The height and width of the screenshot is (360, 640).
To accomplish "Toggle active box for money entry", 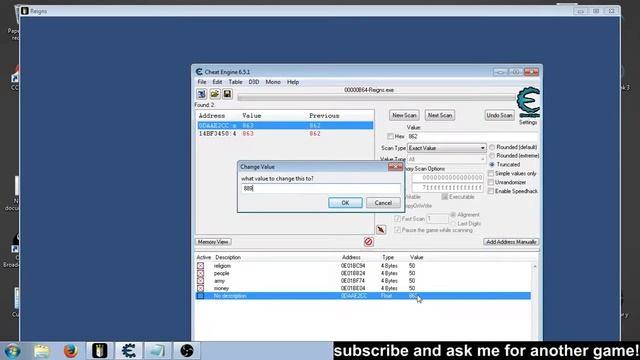I will (200, 288).
